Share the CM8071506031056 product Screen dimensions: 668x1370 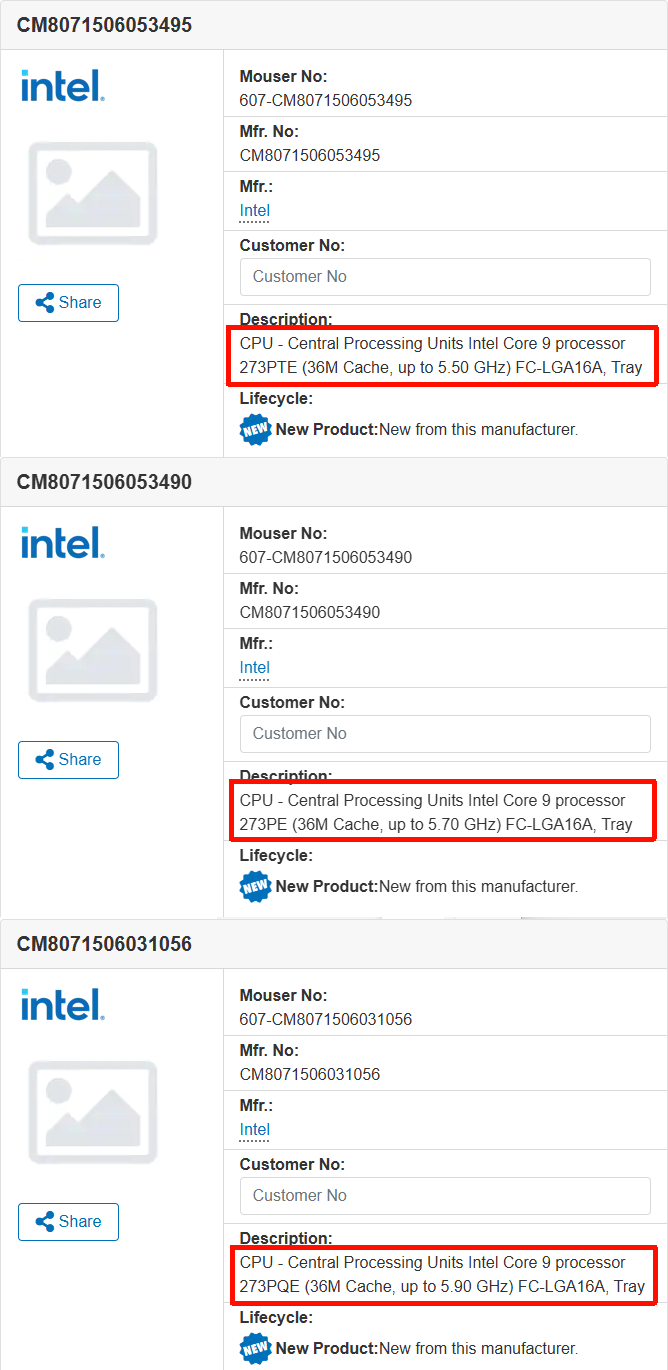pos(68,1222)
